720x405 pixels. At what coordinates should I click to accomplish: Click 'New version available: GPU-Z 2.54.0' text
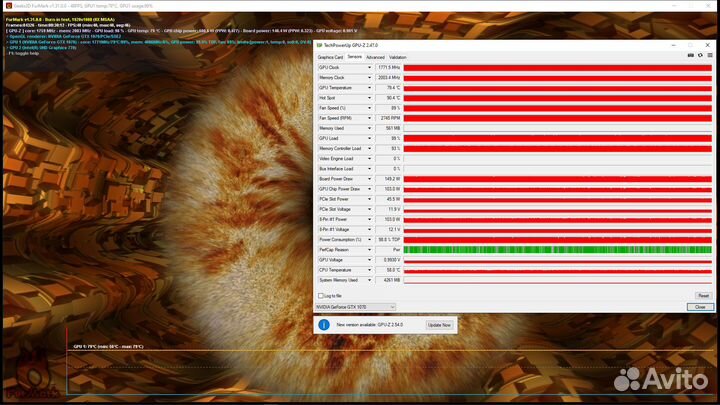370,325
